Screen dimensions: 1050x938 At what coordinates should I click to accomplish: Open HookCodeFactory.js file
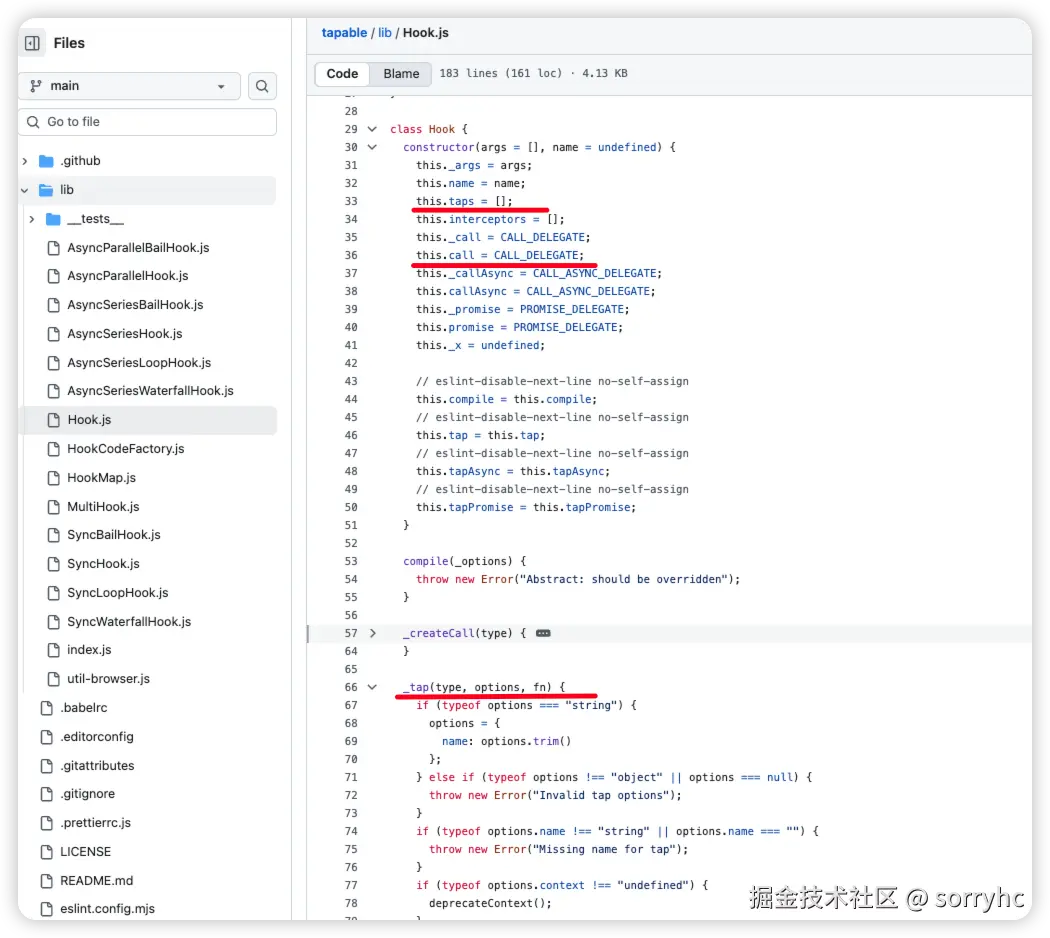point(126,449)
